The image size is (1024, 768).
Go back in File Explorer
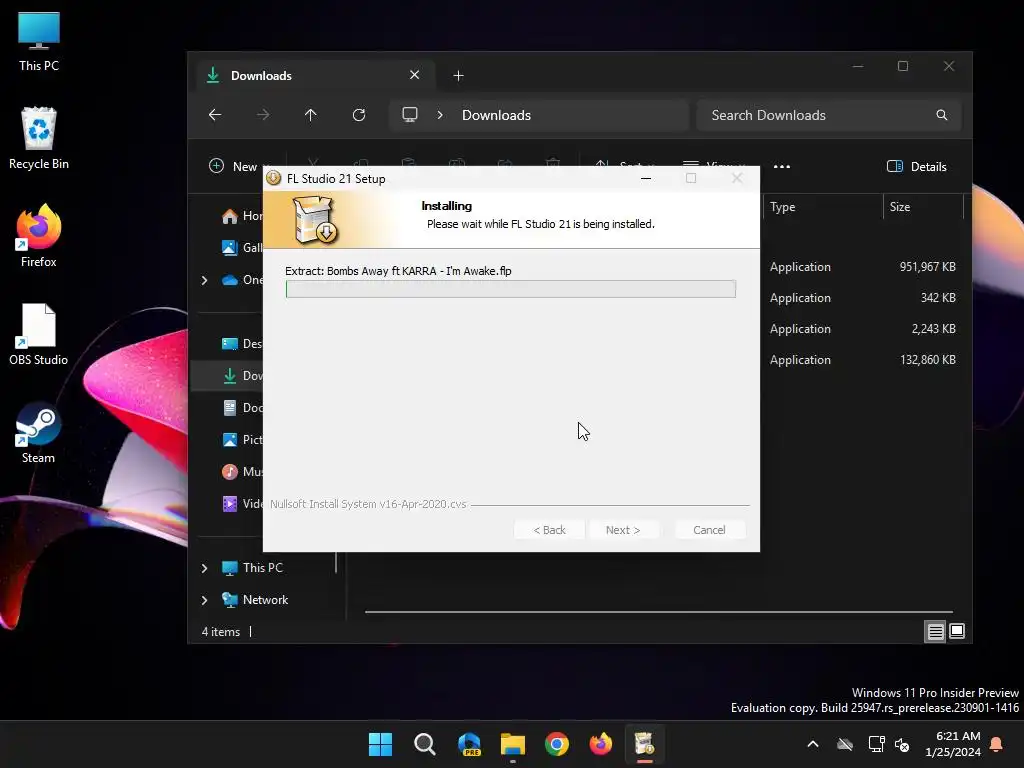tap(215, 115)
